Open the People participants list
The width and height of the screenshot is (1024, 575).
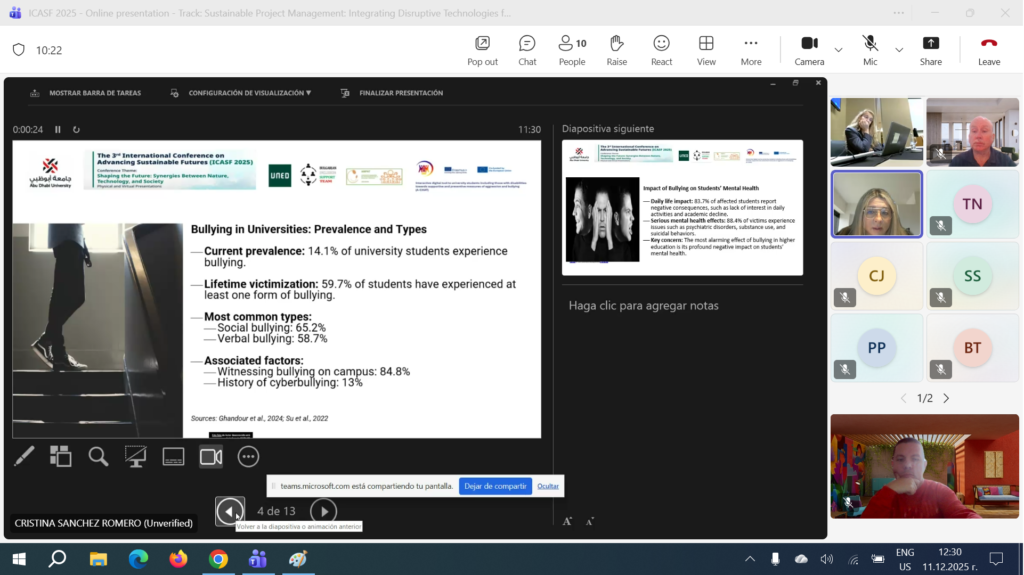pyautogui.click(x=572, y=50)
